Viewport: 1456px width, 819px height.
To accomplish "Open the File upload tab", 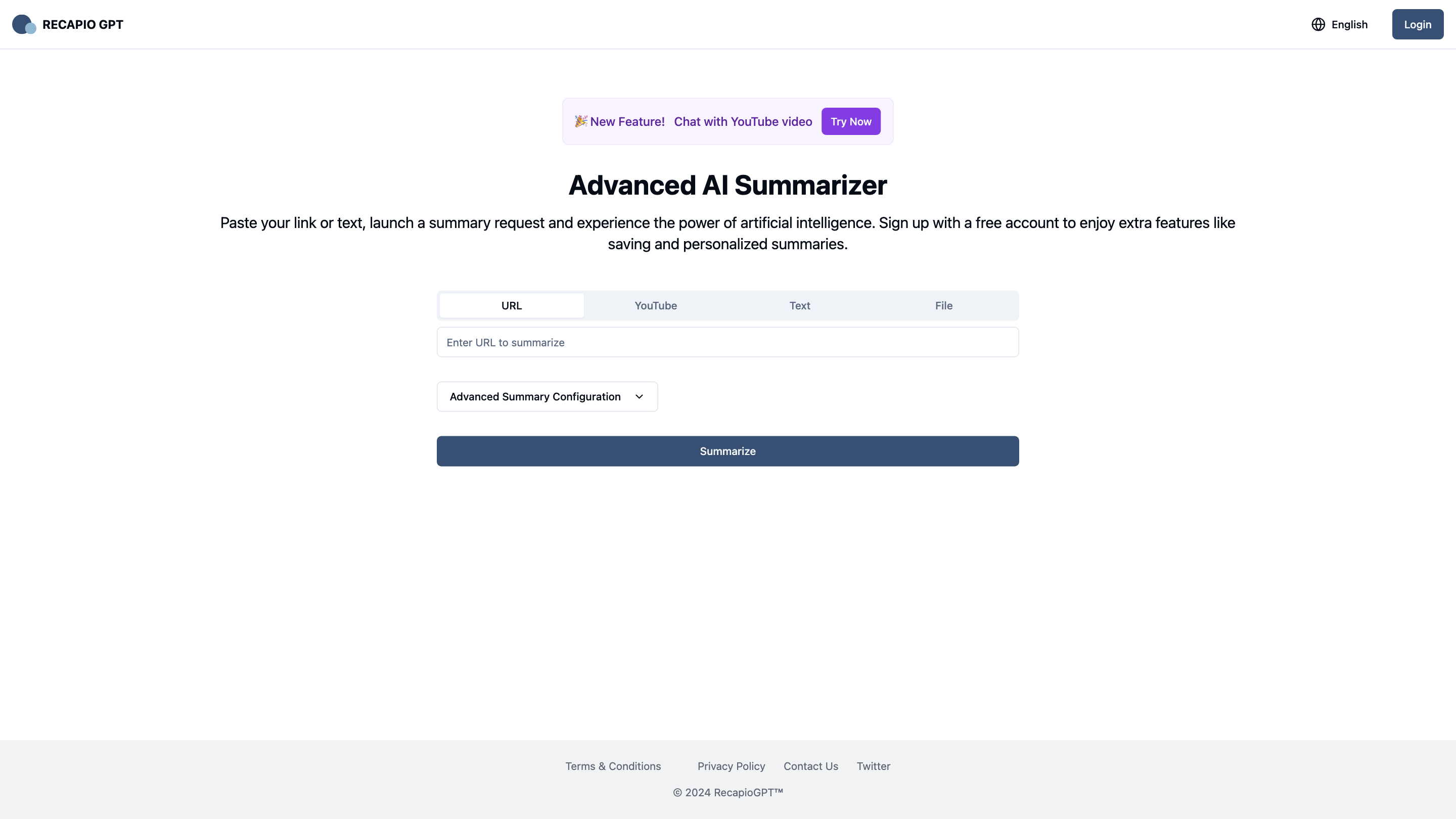I will click(x=943, y=306).
